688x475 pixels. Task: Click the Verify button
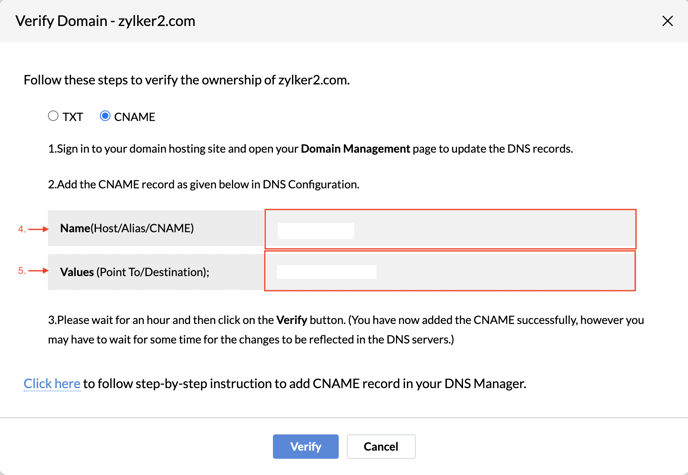click(305, 446)
